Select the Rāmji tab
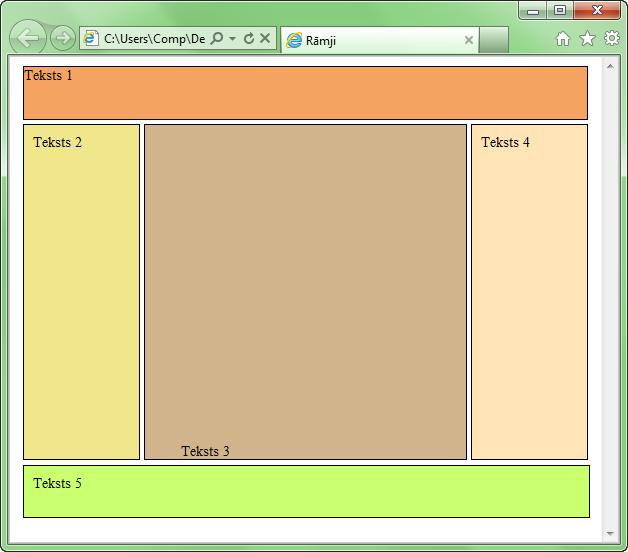 [x=370, y=40]
